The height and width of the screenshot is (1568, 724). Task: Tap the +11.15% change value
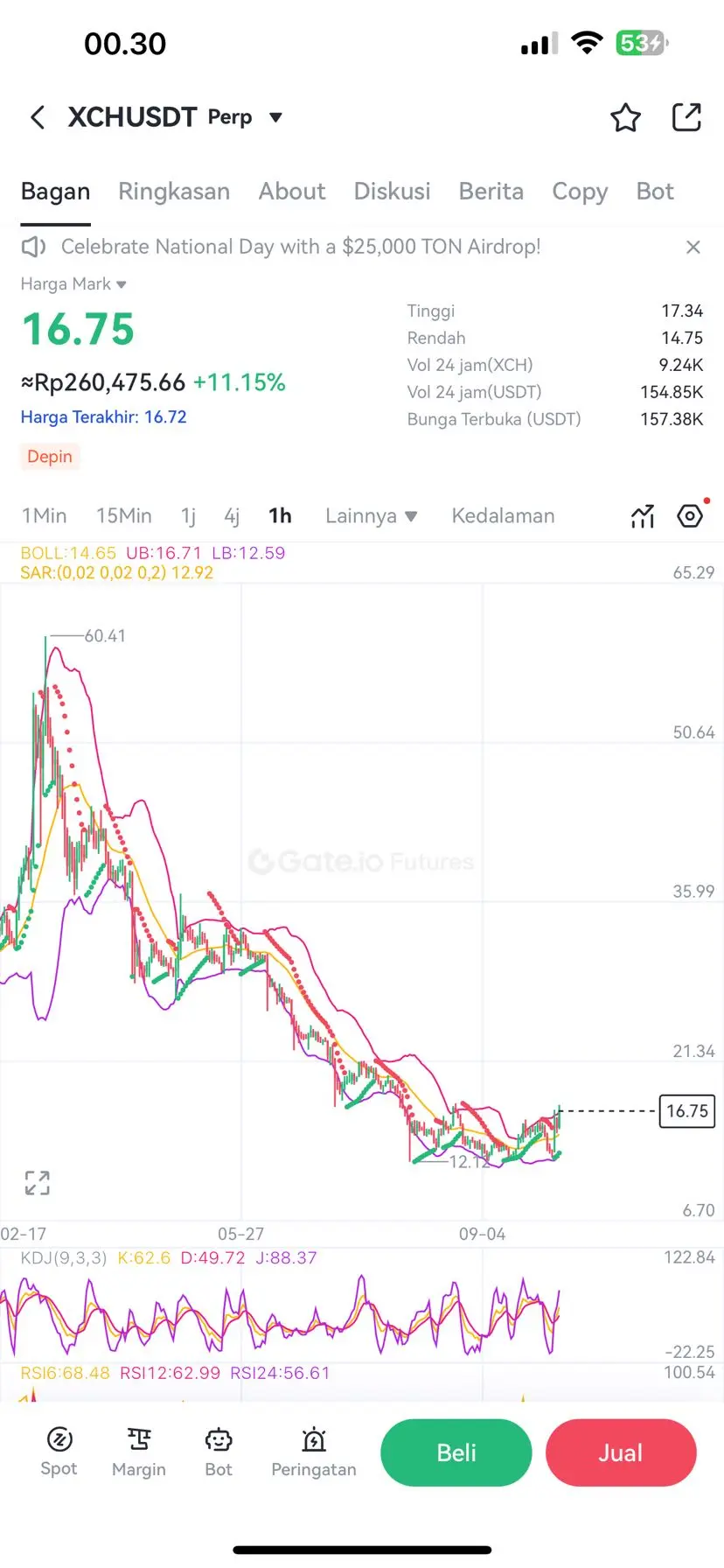pyautogui.click(x=240, y=382)
